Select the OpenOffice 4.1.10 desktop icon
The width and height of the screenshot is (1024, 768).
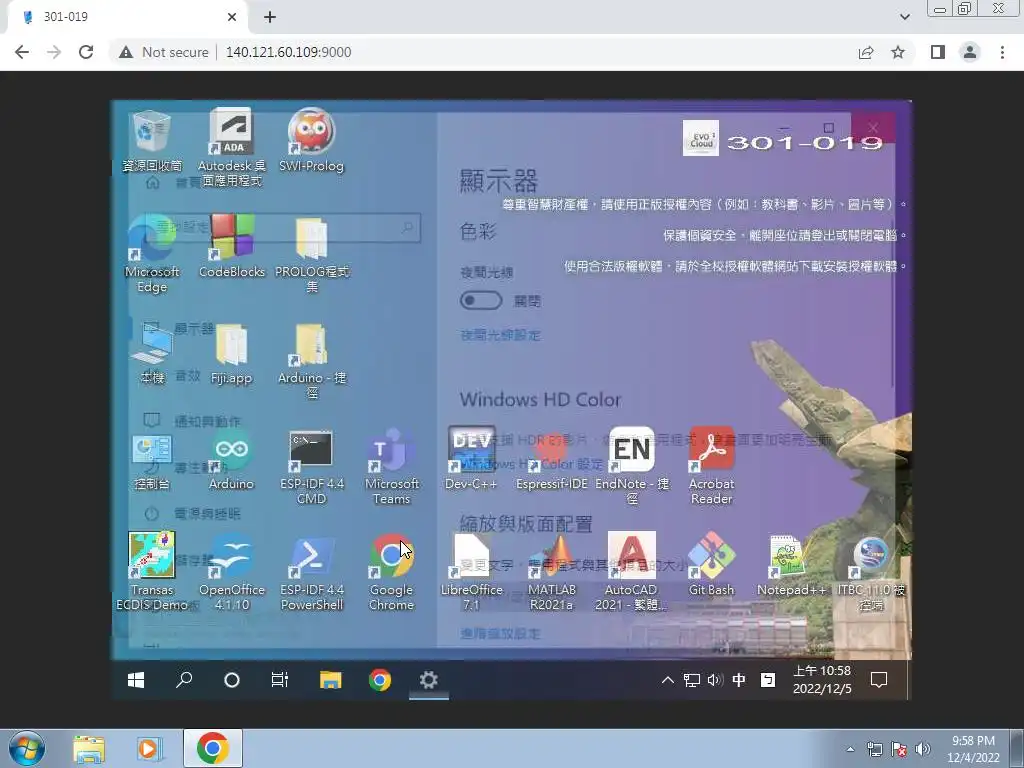coord(232,572)
